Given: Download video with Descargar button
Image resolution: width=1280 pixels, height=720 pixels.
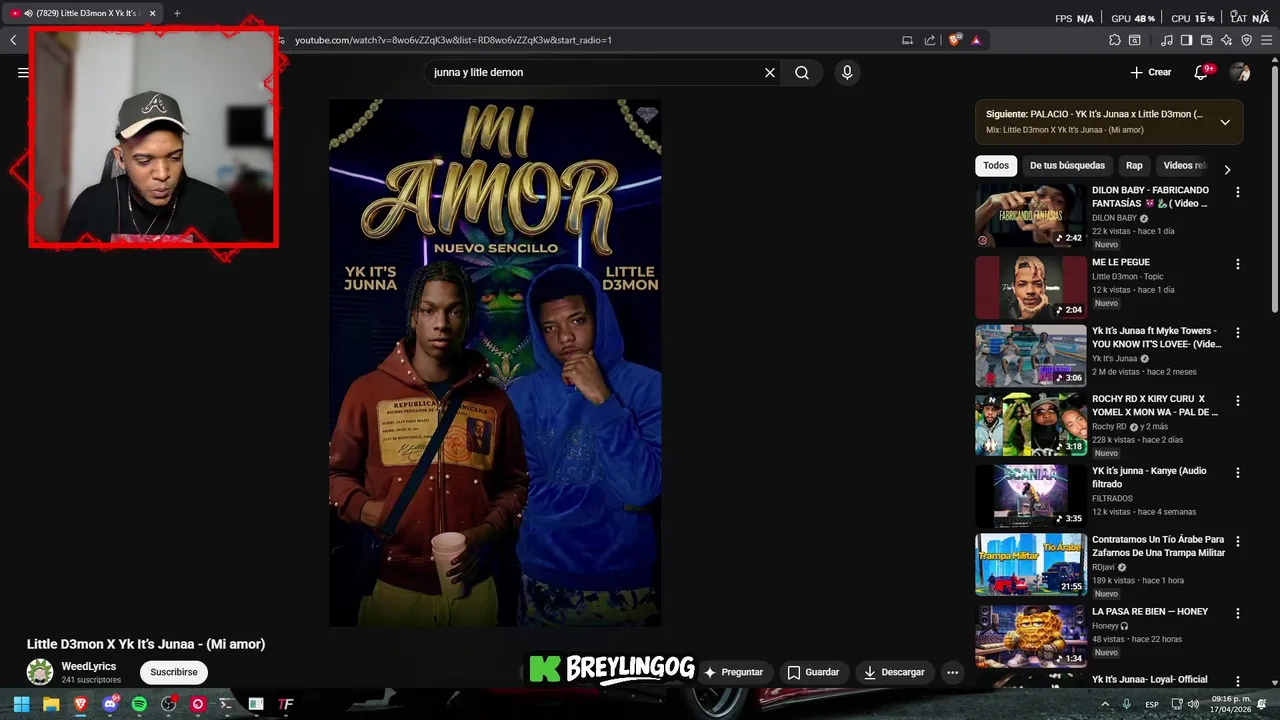Looking at the screenshot, I should [894, 672].
